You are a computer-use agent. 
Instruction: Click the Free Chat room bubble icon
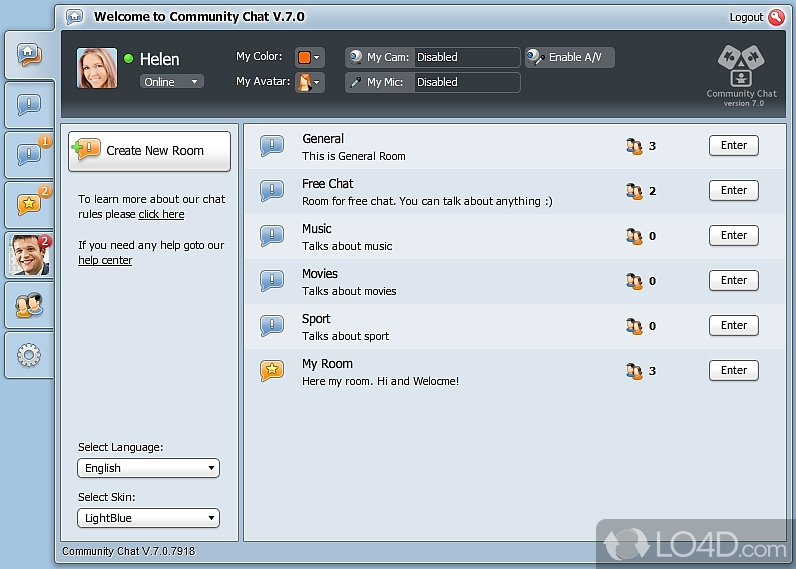(x=272, y=191)
